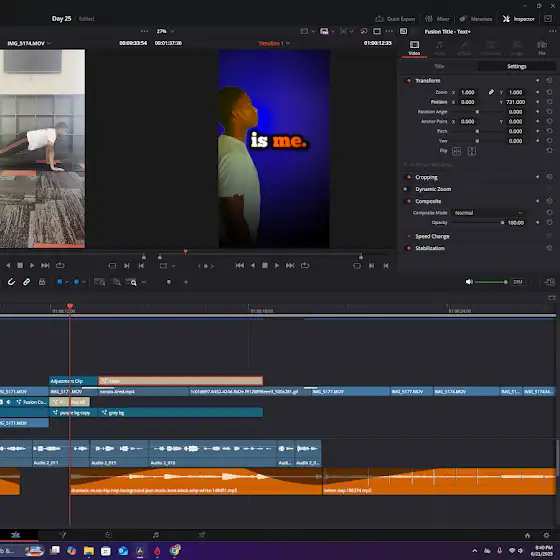Toggle the Composite section enable dot

(x=409, y=201)
